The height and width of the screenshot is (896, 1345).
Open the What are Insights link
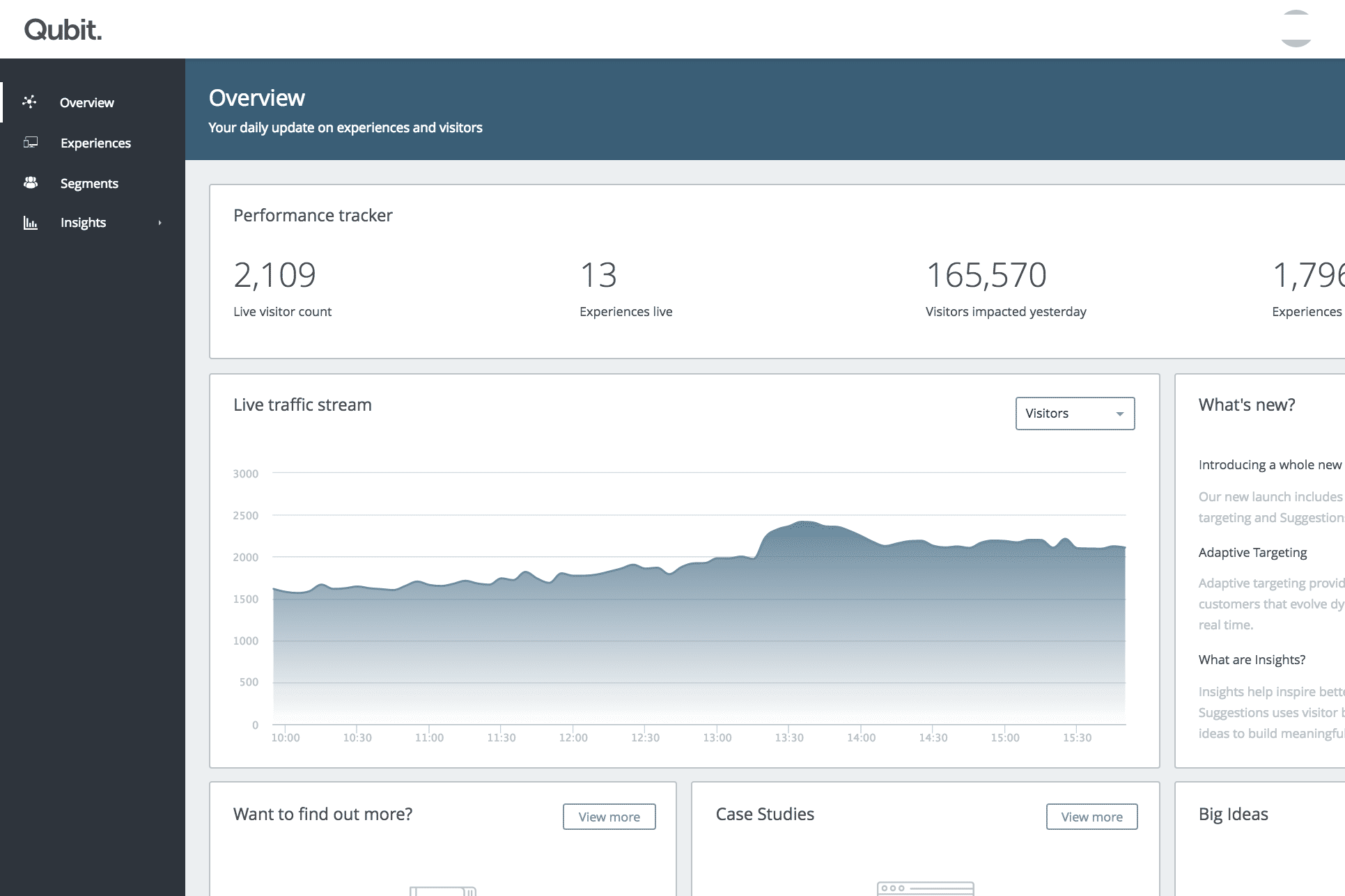pos(1250,659)
